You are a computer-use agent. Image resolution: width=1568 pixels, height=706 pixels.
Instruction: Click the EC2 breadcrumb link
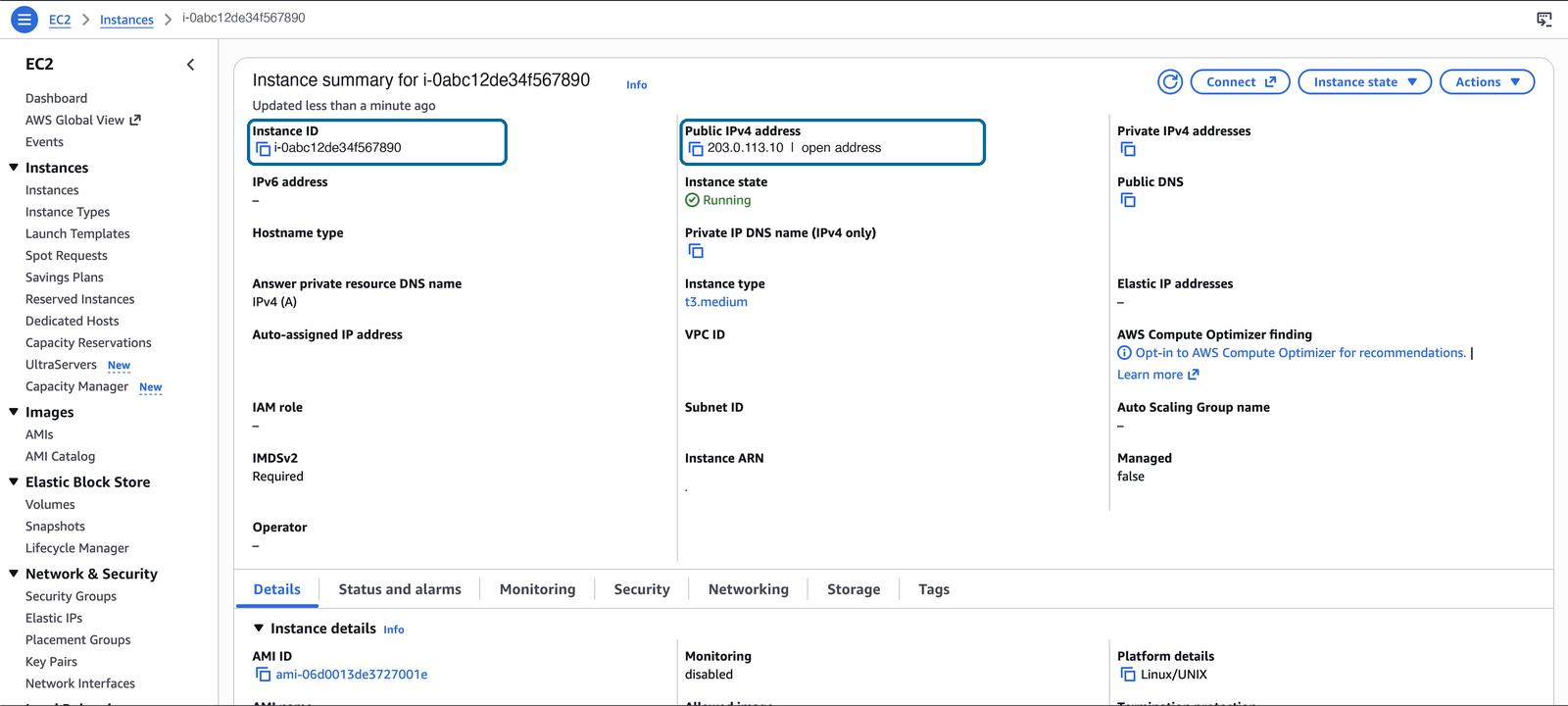[x=60, y=20]
